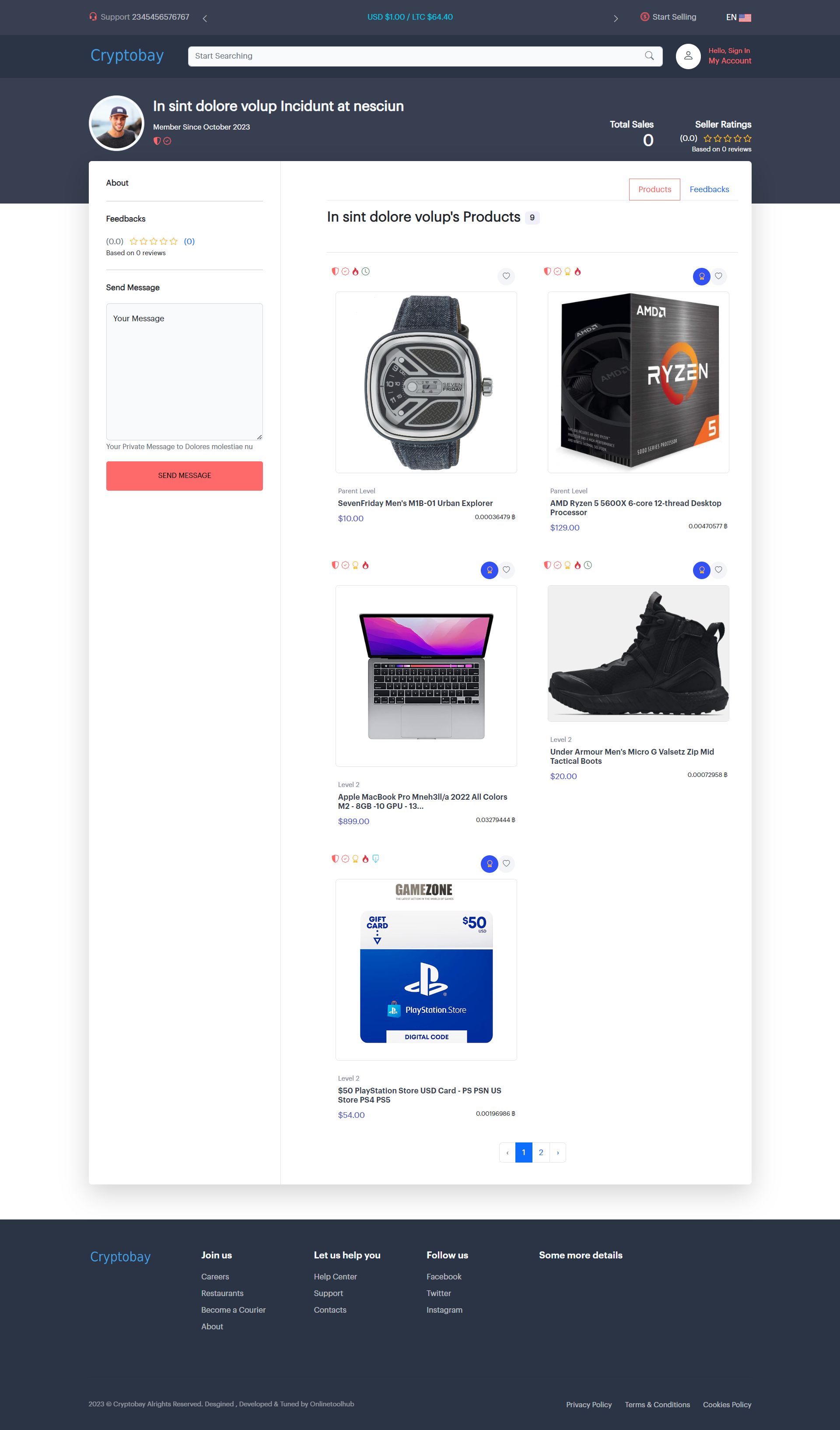Viewport: 840px width, 1430px height.
Task: Open EN language selector with flag
Action: tap(738, 18)
